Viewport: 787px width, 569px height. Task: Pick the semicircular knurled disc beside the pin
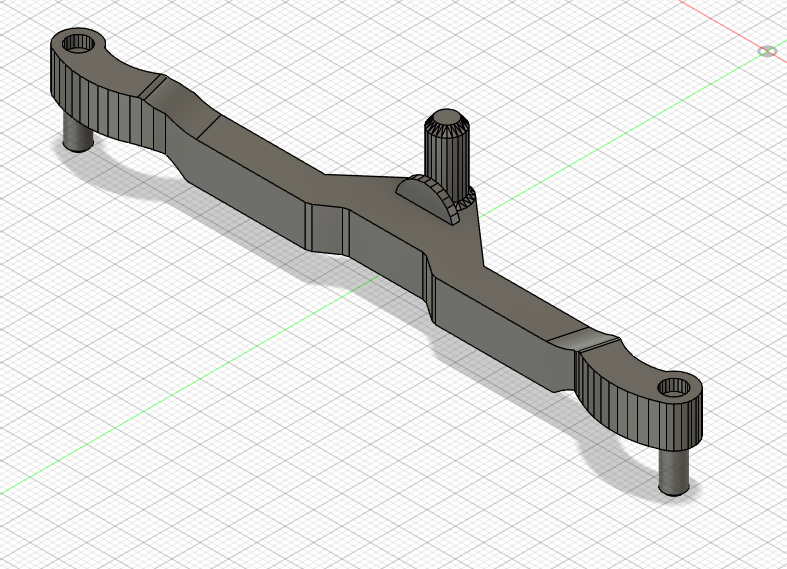[427, 198]
